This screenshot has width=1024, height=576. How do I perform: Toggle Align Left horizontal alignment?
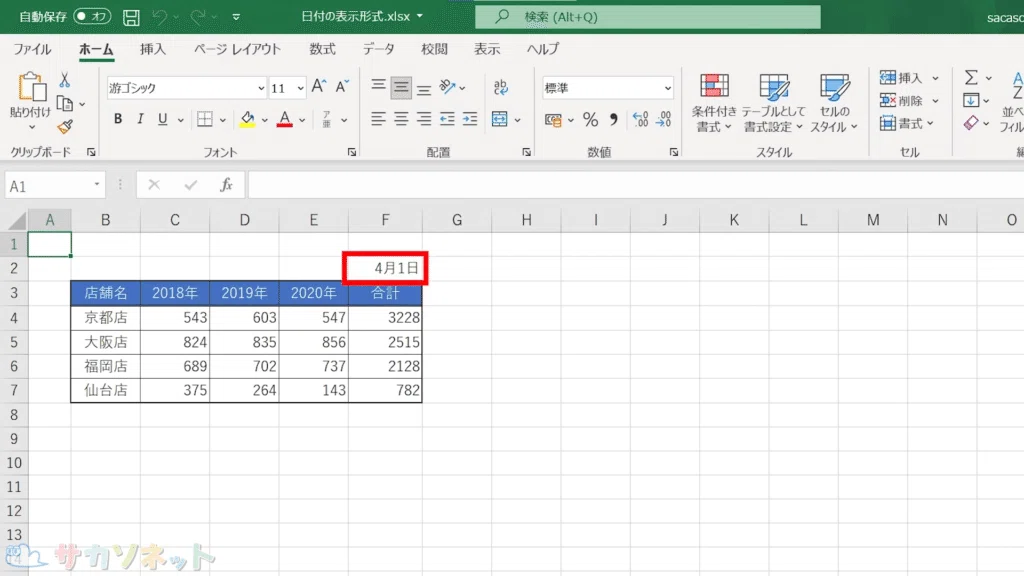click(378, 119)
